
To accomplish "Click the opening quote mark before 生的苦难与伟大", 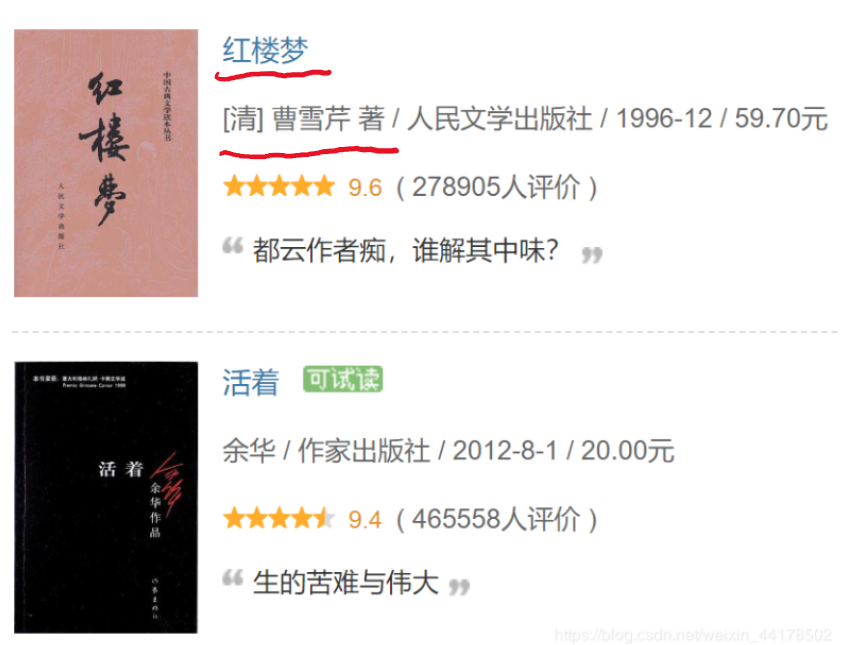I will [233, 578].
